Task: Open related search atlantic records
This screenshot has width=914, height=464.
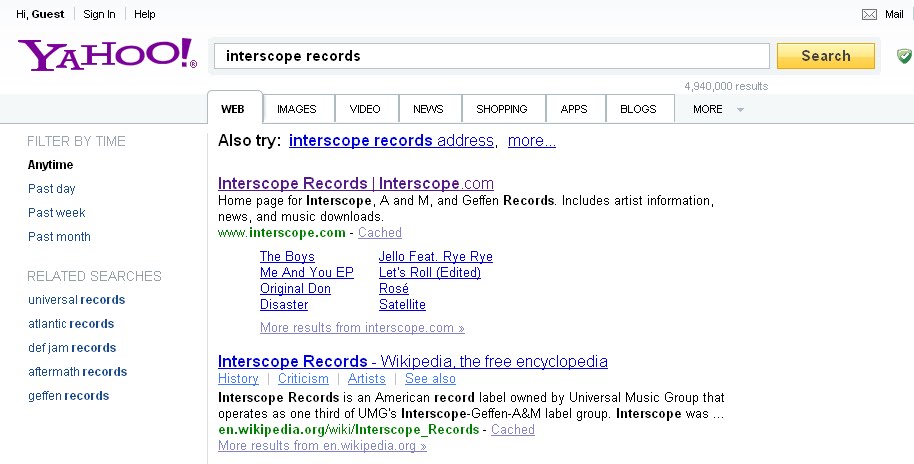Action: point(71,324)
